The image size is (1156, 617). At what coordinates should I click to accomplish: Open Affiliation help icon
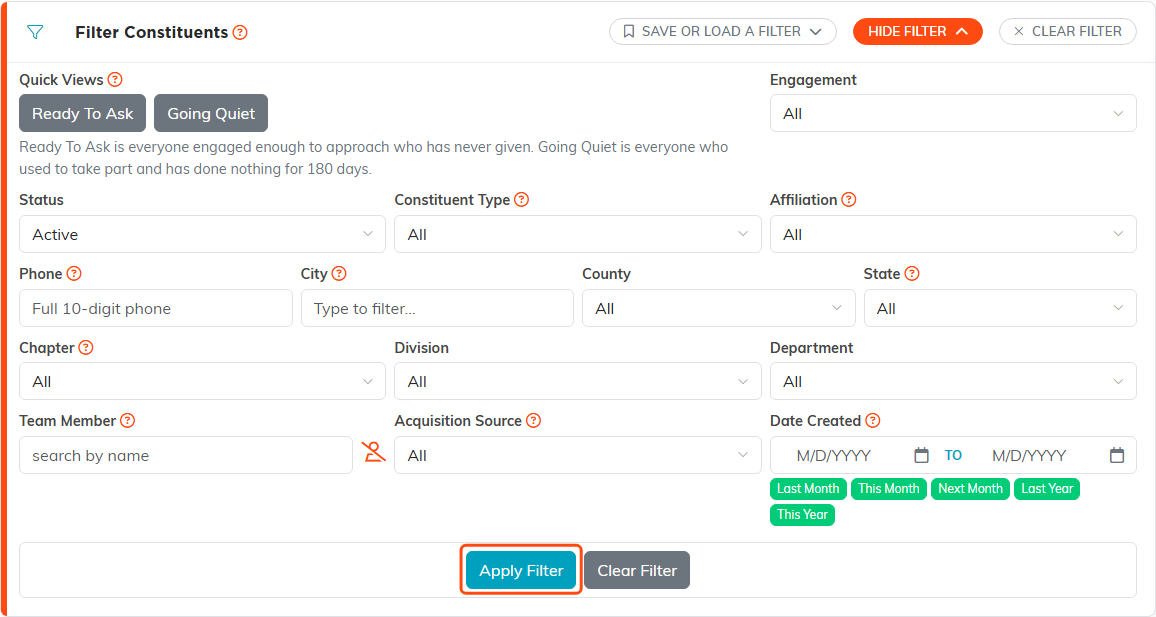coord(849,200)
